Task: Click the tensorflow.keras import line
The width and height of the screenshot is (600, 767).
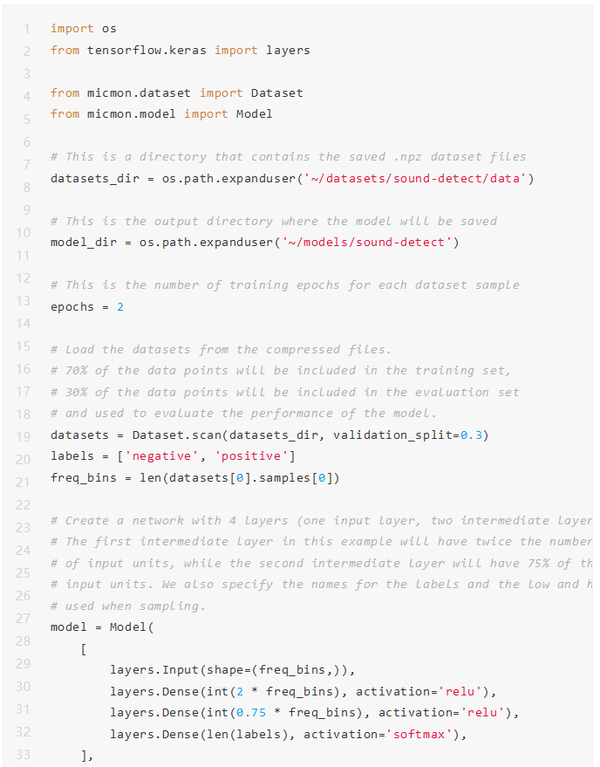Action: (180, 50)
